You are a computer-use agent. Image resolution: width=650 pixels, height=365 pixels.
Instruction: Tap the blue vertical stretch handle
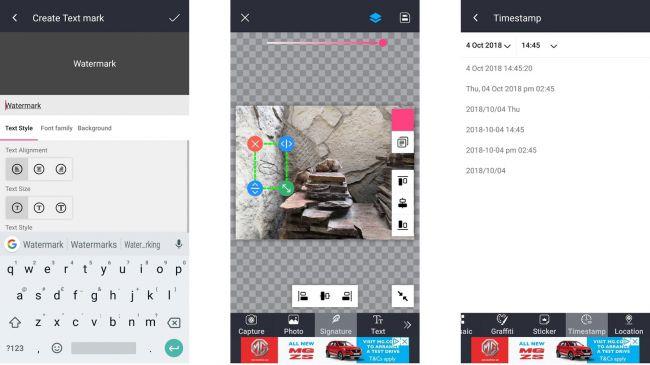coord(255,188)
